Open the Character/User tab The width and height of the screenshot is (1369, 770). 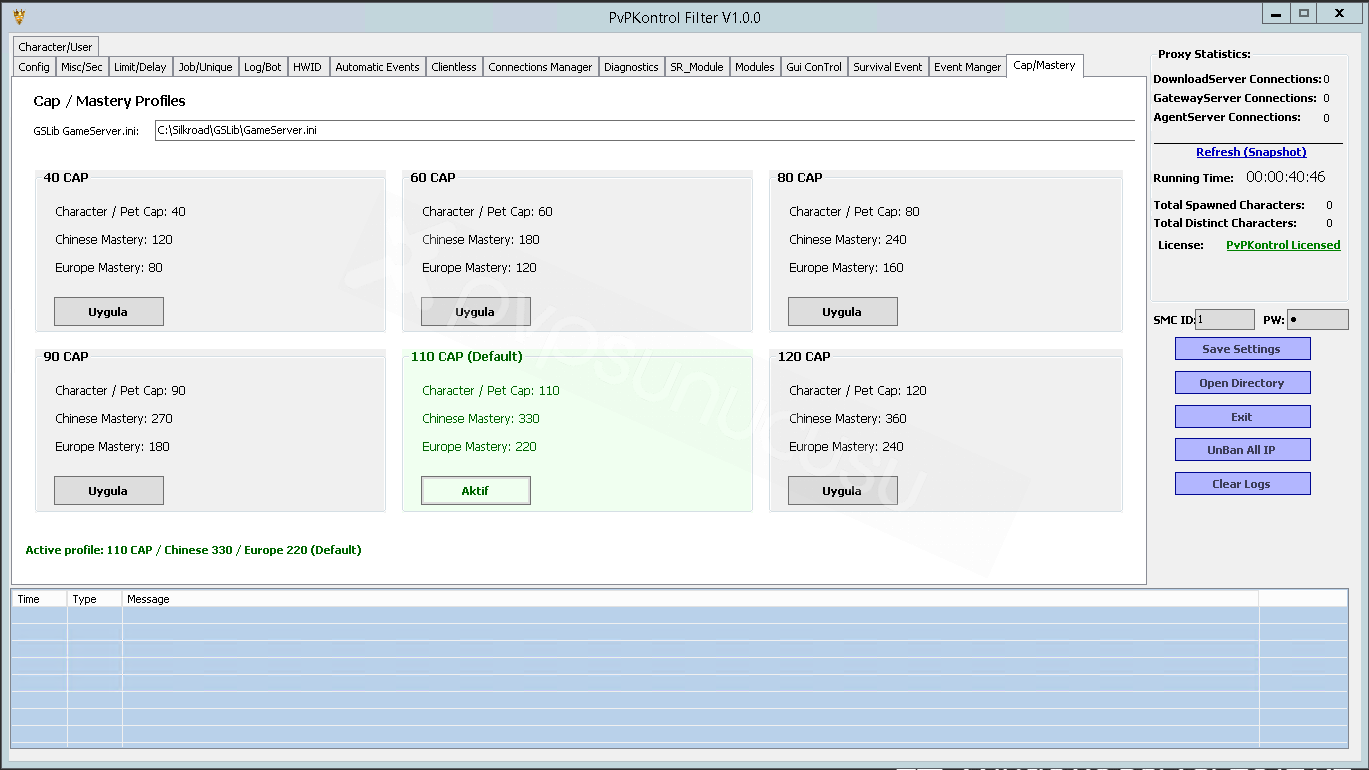tap(56, 47)
